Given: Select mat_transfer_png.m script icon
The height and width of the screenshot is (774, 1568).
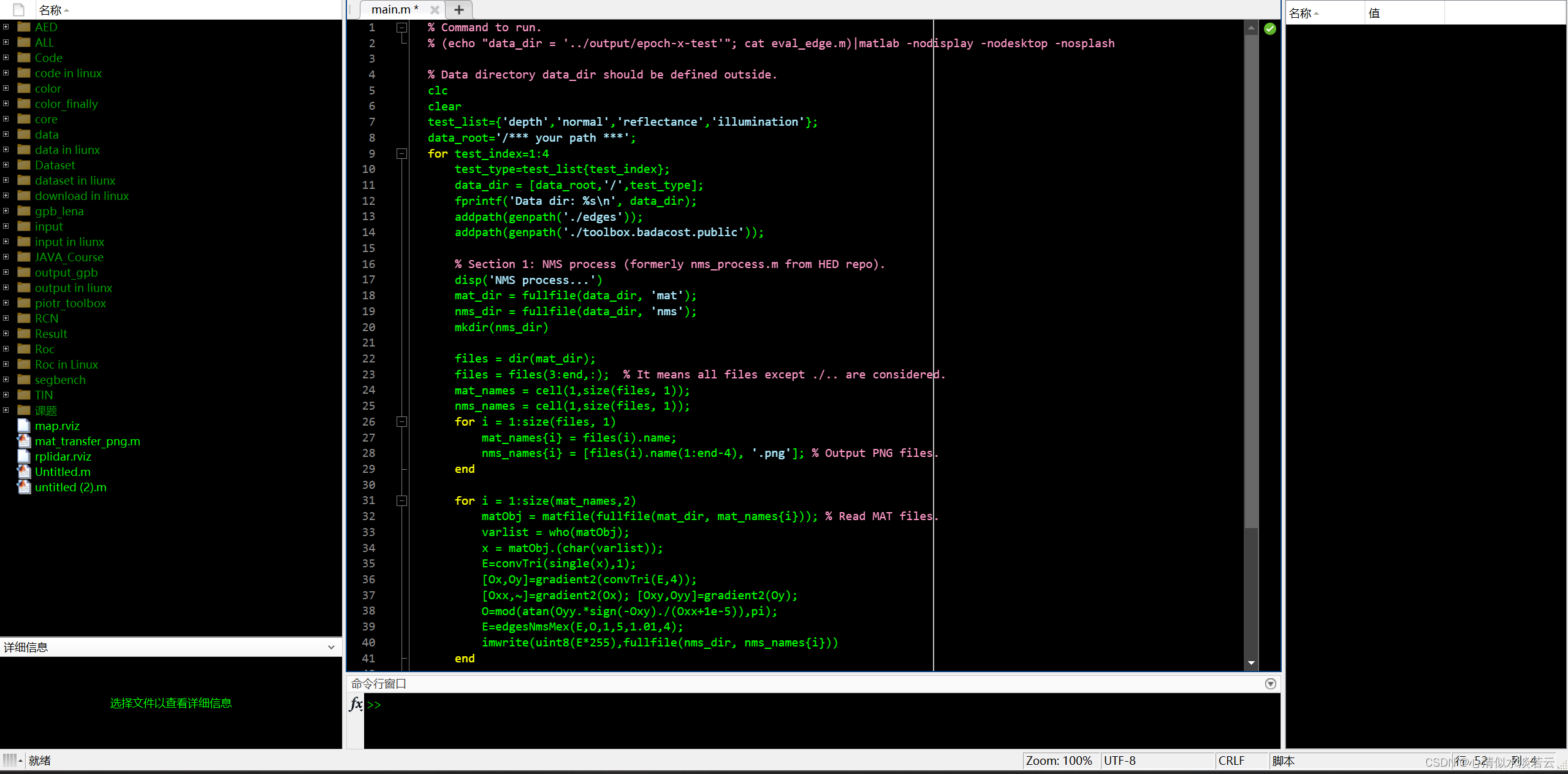Looking at the screenshot, I should pos(24,441).
